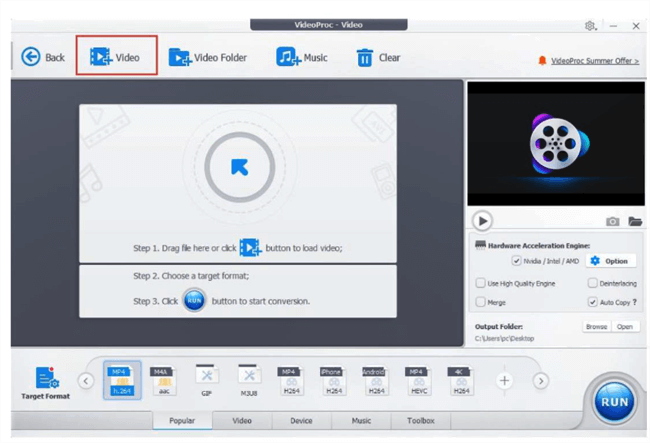This screenshot has width=650, height=443.
Task: Switch to the Popular tab
Action: (182, 420)
